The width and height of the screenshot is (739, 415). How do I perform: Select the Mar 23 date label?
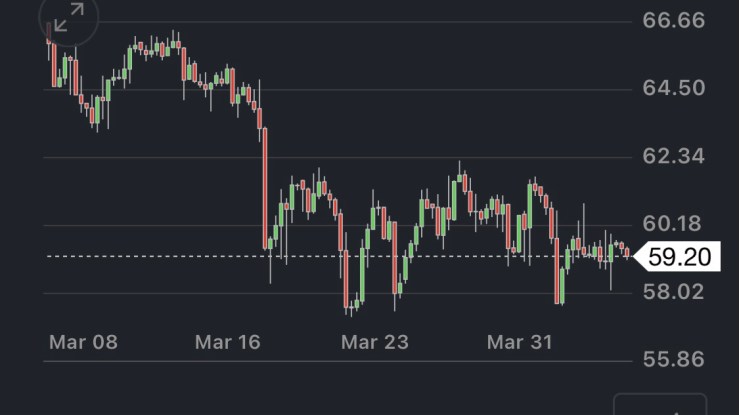point(374,342)
